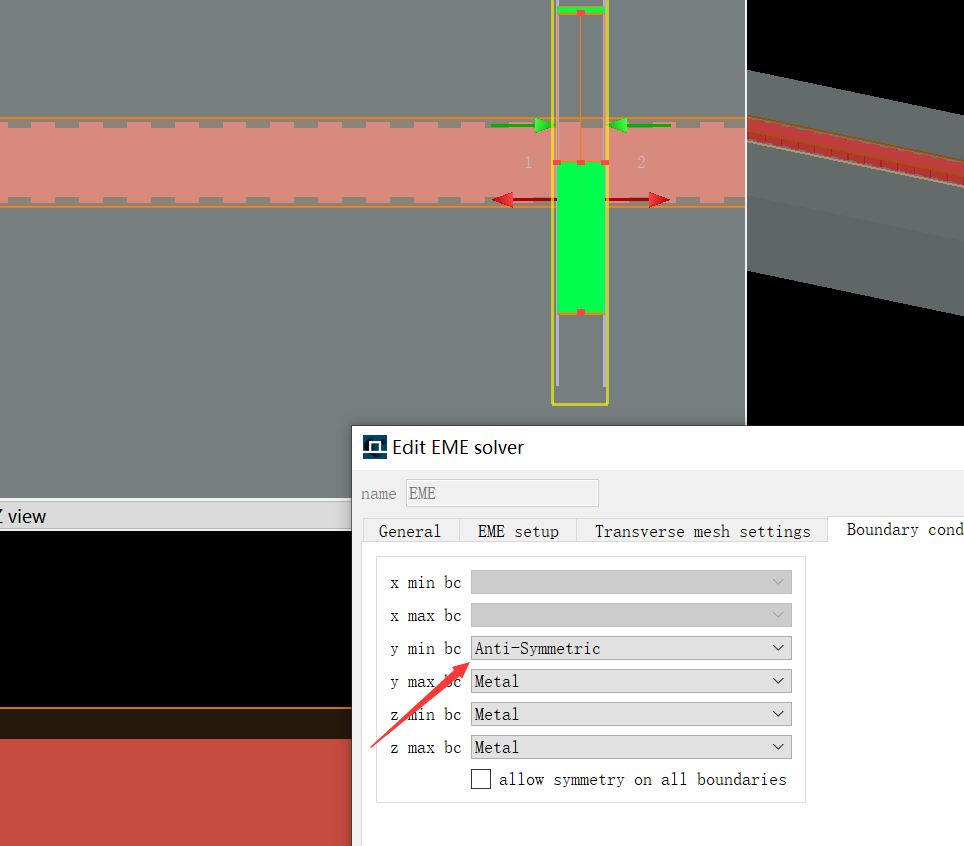This screenshot has width=964, height=846.
Task: Click the Edit EME solver title text
Action: click(x=458, y=448)
